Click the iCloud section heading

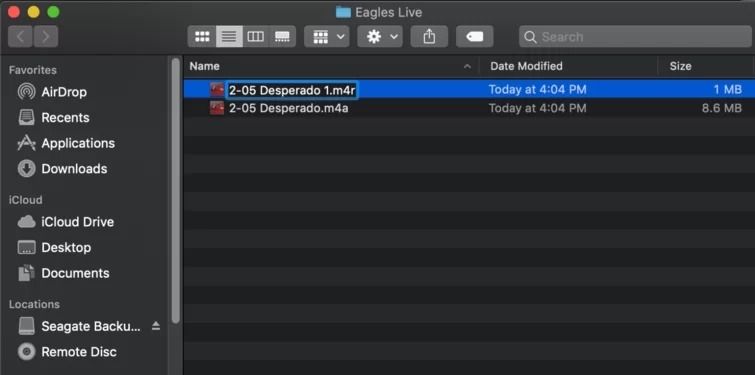[x=25, y=200]
